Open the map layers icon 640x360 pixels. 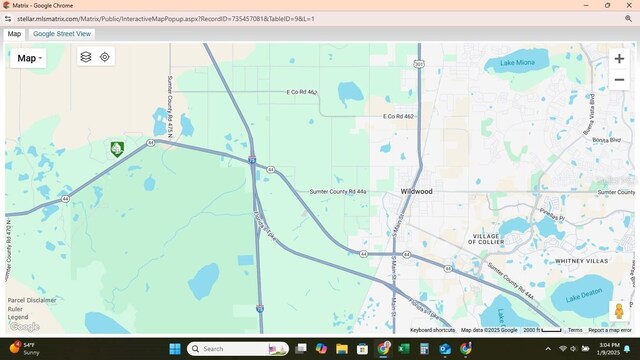coord(86,57)
